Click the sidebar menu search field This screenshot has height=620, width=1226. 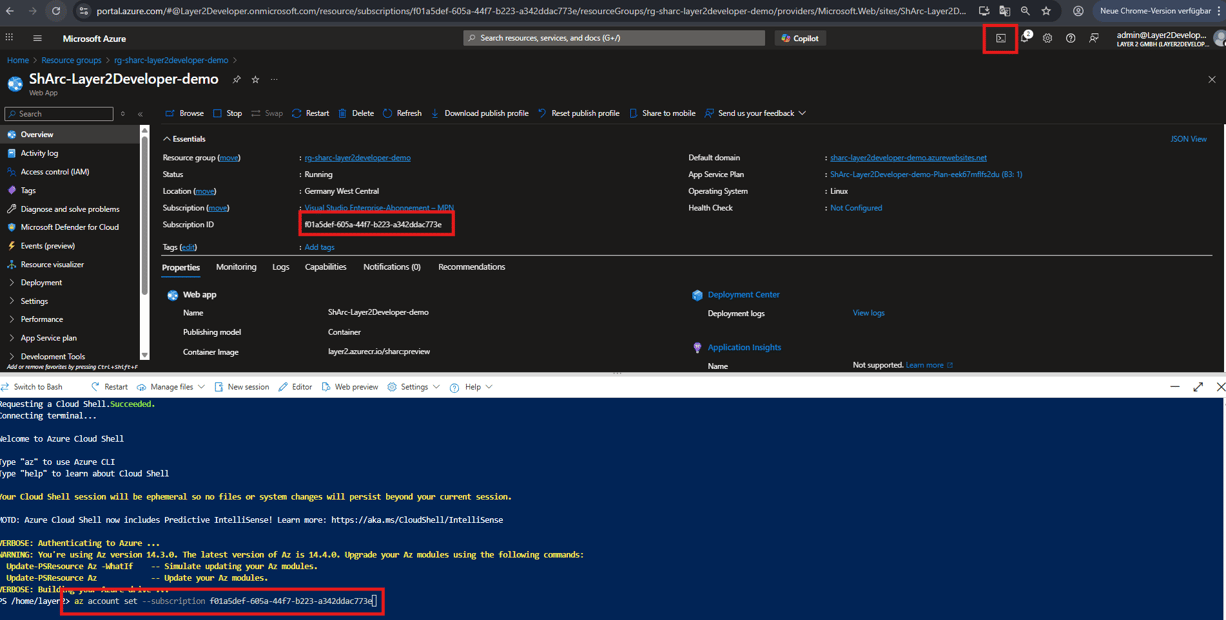coord(60,114)
